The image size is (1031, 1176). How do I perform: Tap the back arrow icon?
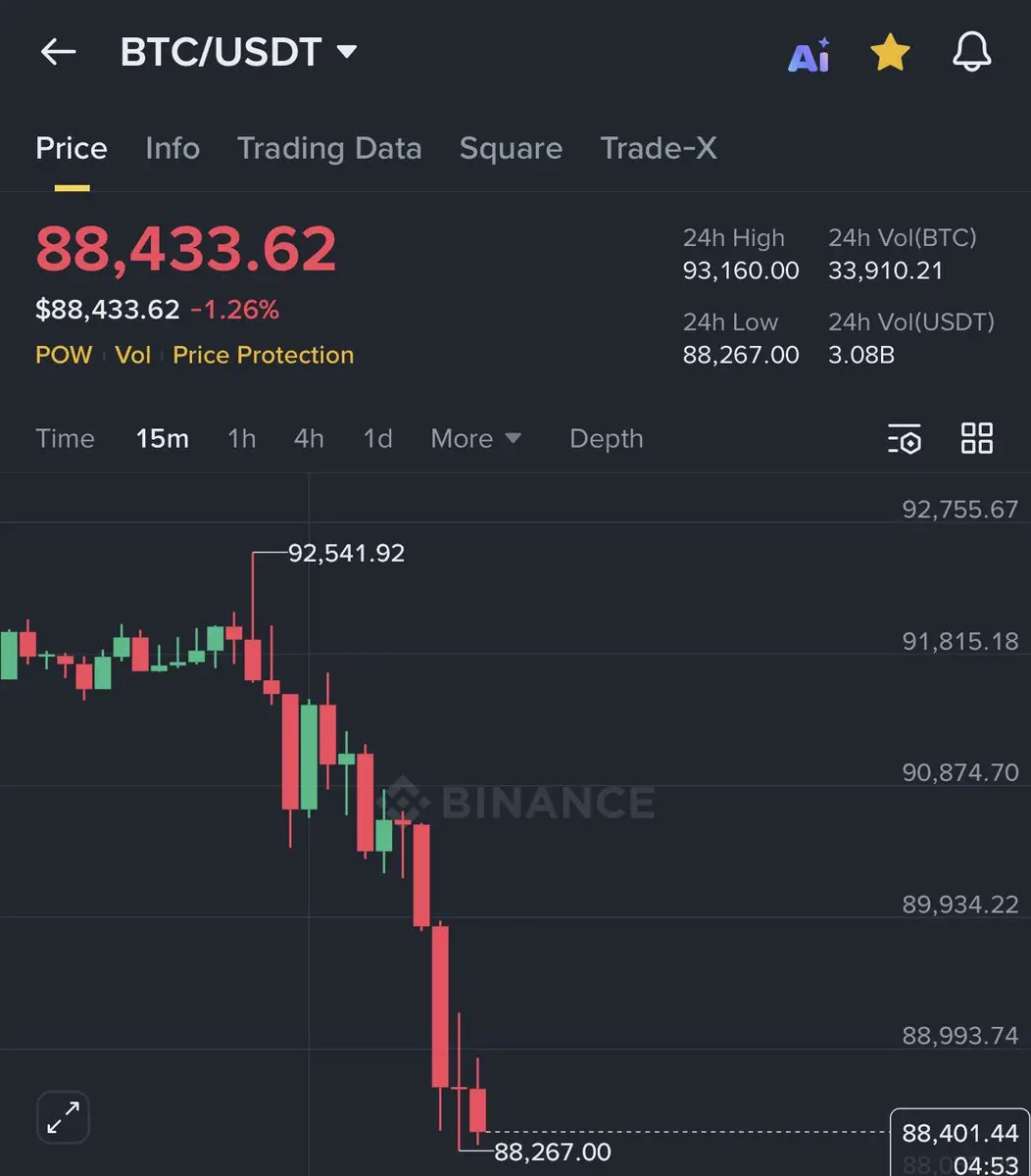click(x=58, y=52)
